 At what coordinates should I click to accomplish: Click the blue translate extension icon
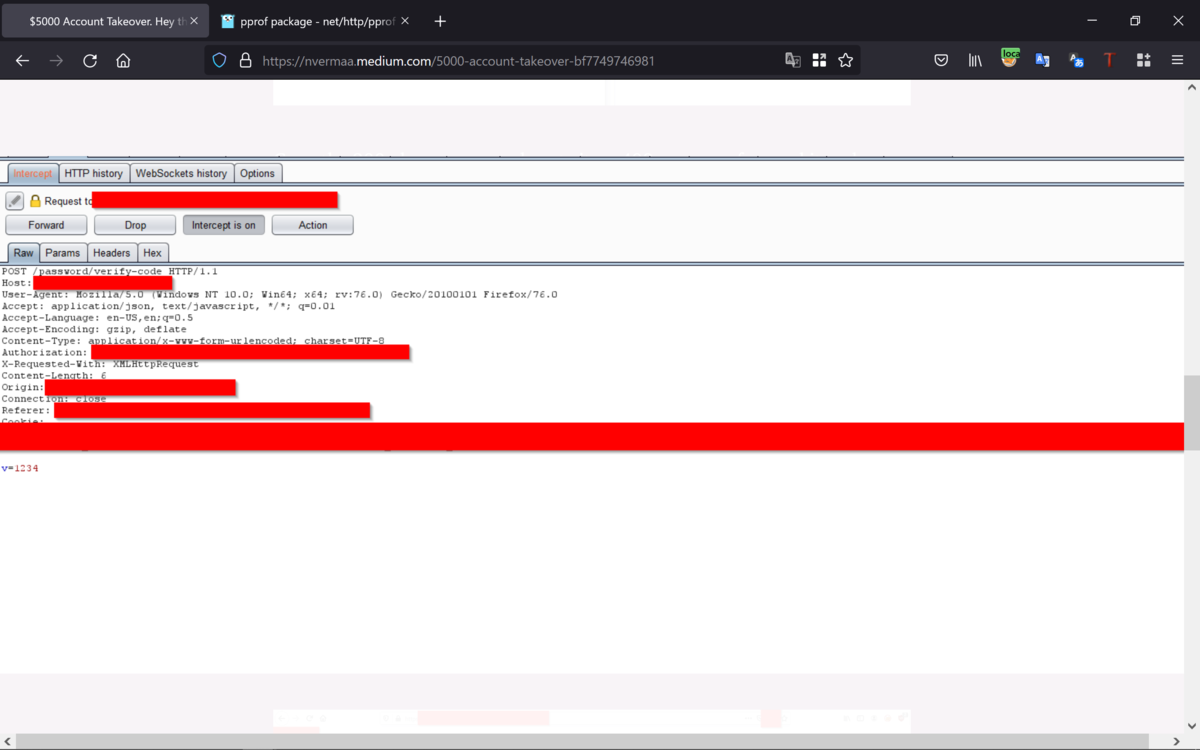(1042, 61)
